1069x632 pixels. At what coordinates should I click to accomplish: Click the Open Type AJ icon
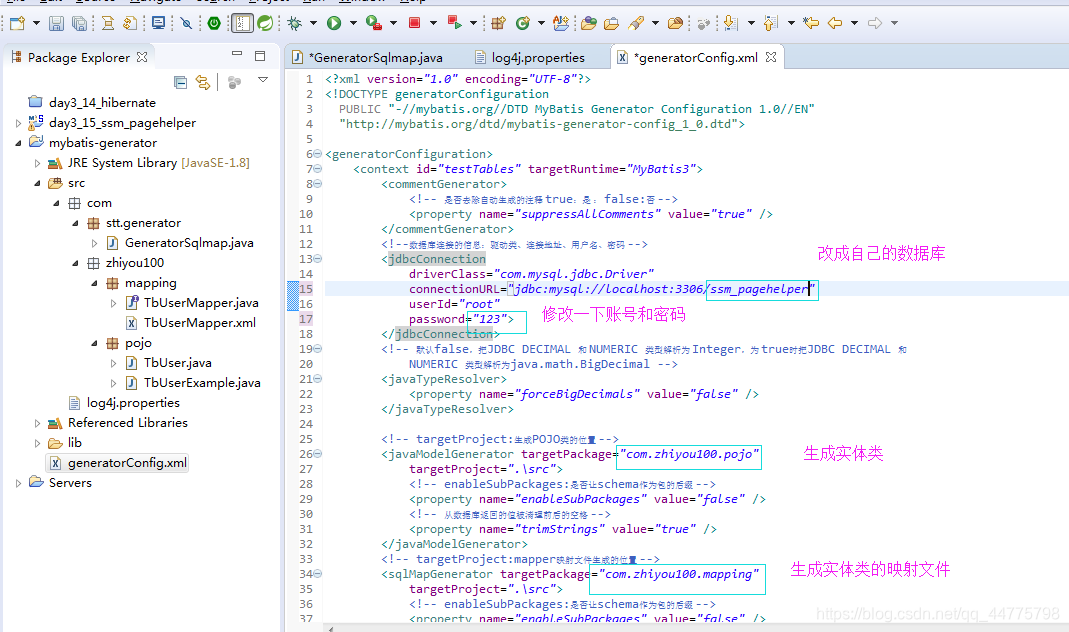click(x=561, y=23)
